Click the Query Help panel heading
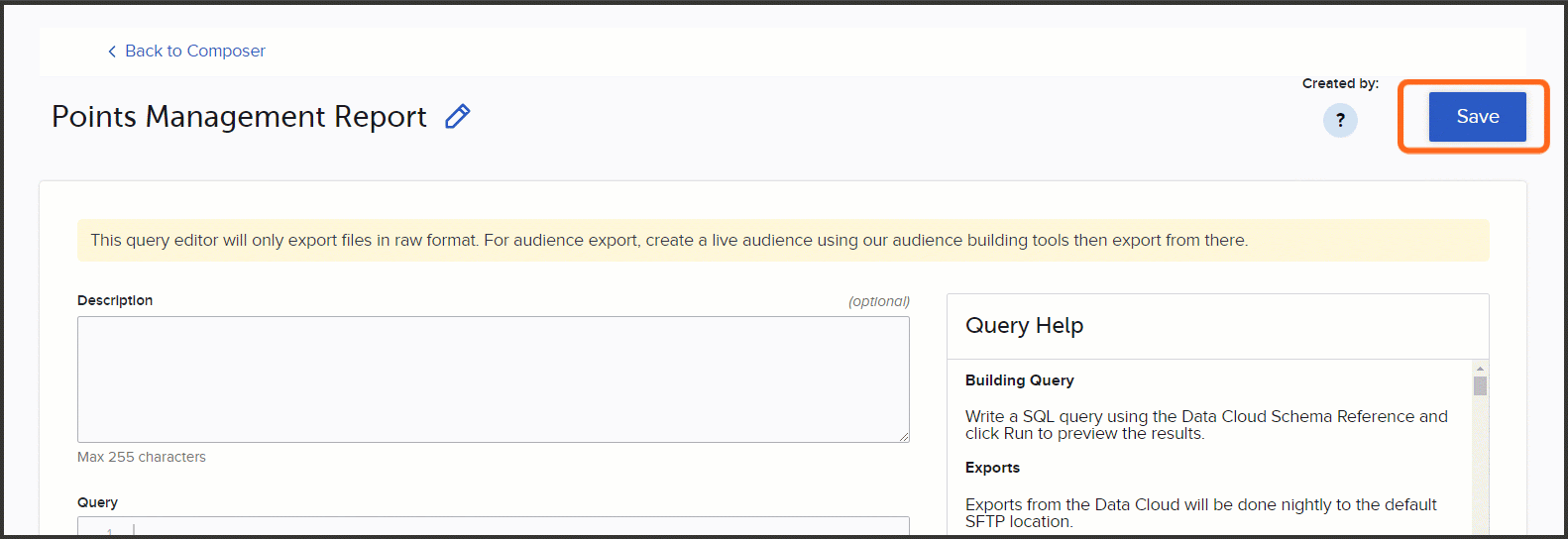This screenshot has width=1568, height=539. 1024,326
